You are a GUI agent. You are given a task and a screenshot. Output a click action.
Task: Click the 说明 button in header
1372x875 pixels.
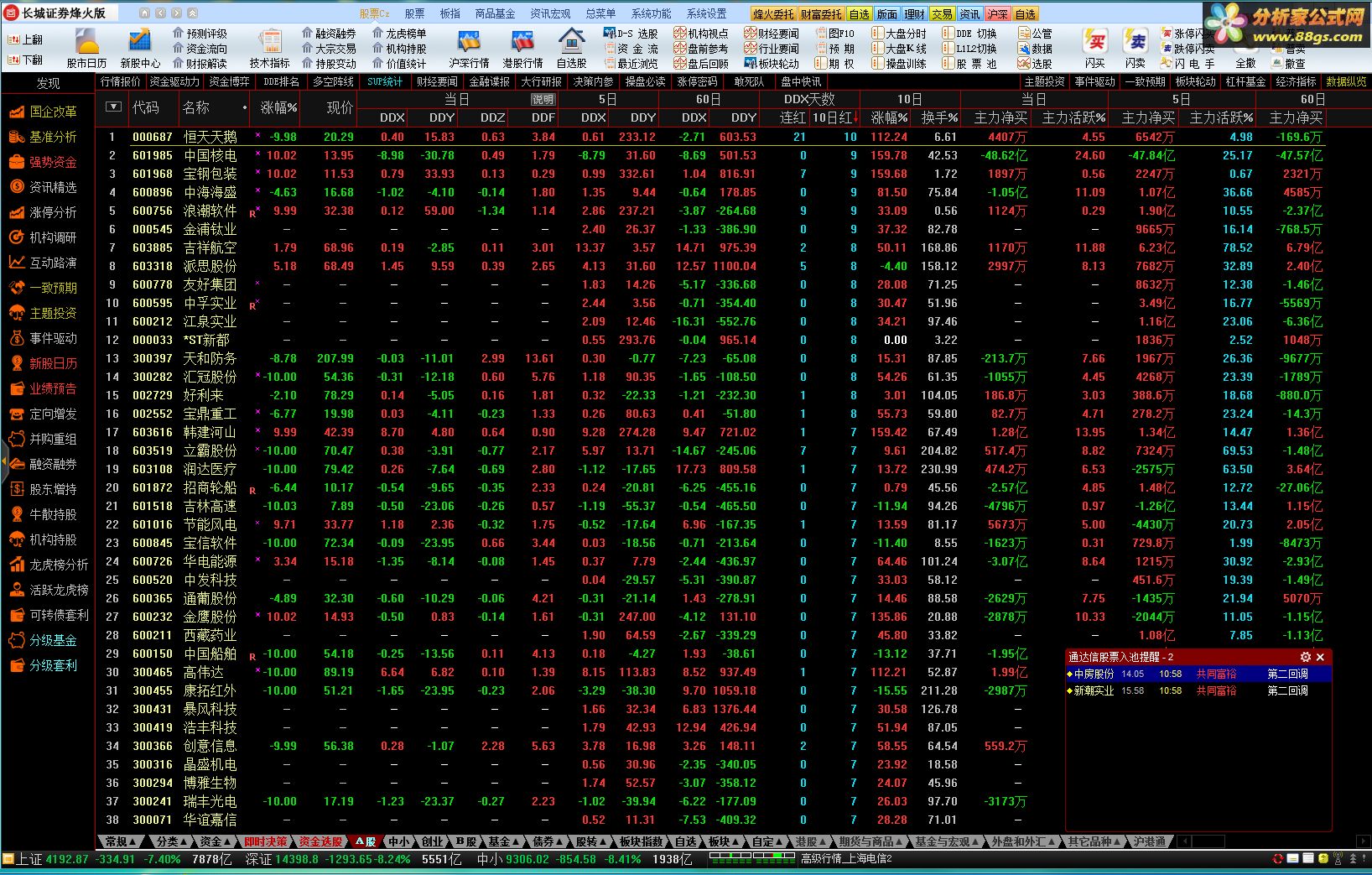click(543, 99)
